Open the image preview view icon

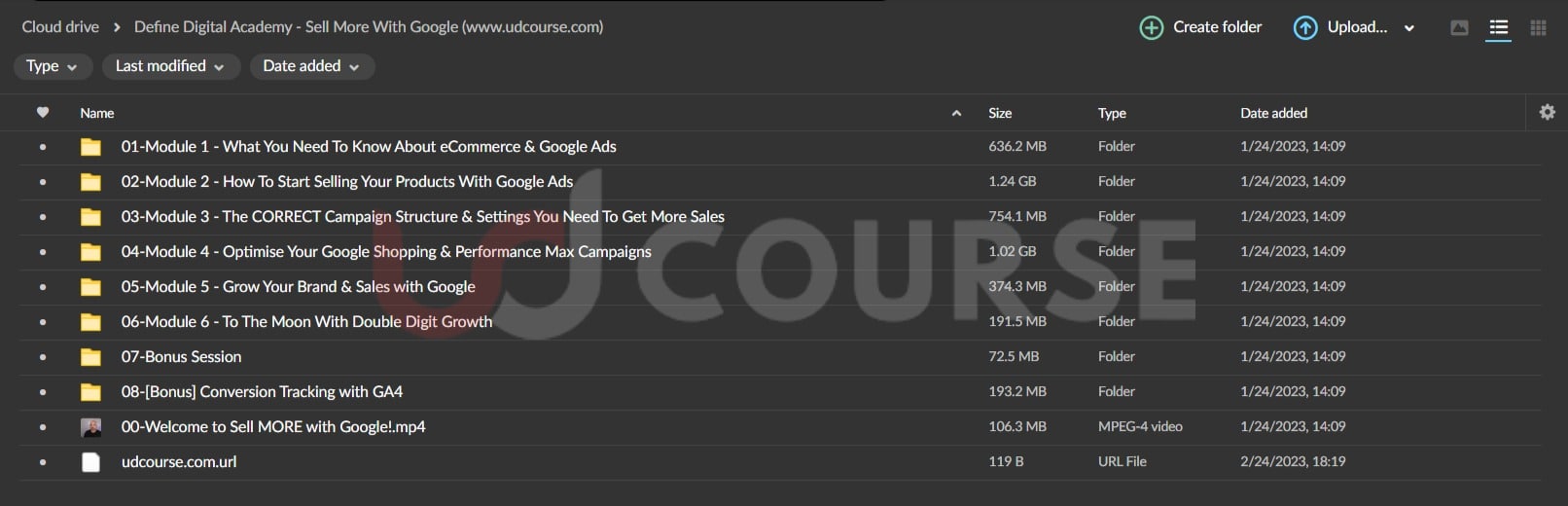[1459, 28]
